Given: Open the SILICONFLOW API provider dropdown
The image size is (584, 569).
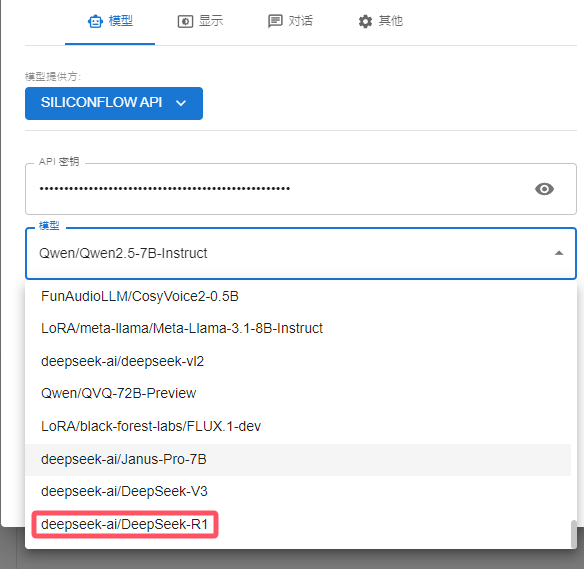Looking at the screenshot, I should [x=114, y=103].
